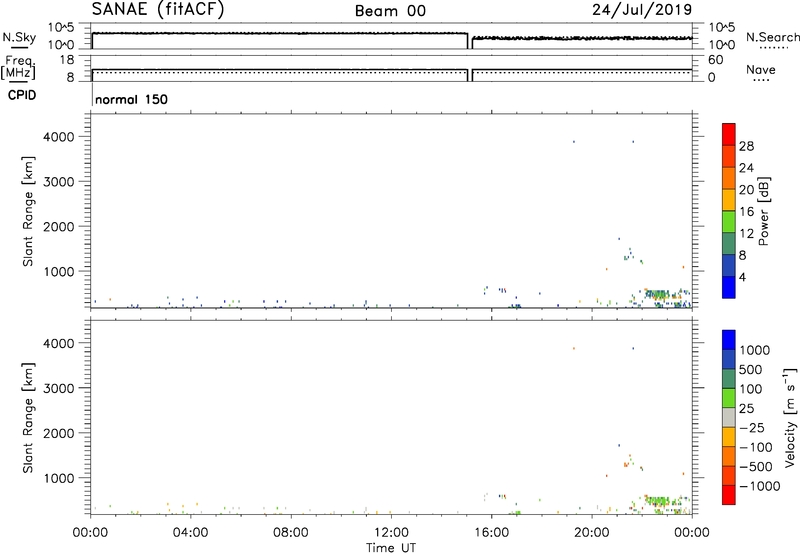Image resolution: width=800 pixels, height=554 pixels.
Task: Select the N.Sky legend label
Action: point(19,37)
